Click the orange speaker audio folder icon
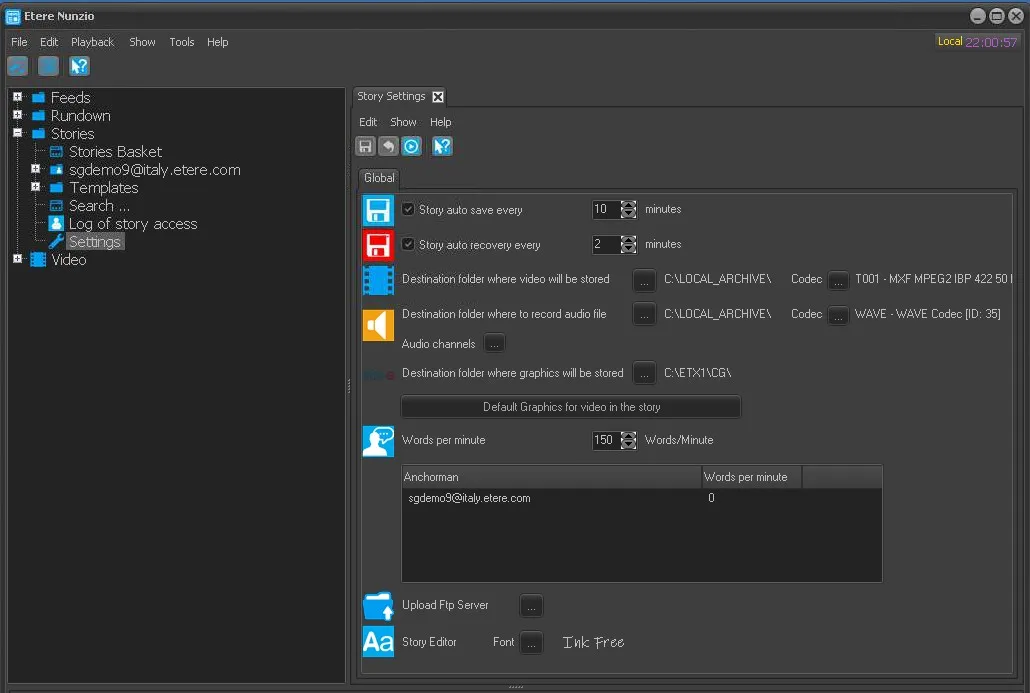This screenshot has height=693, width=1030. 378,325
